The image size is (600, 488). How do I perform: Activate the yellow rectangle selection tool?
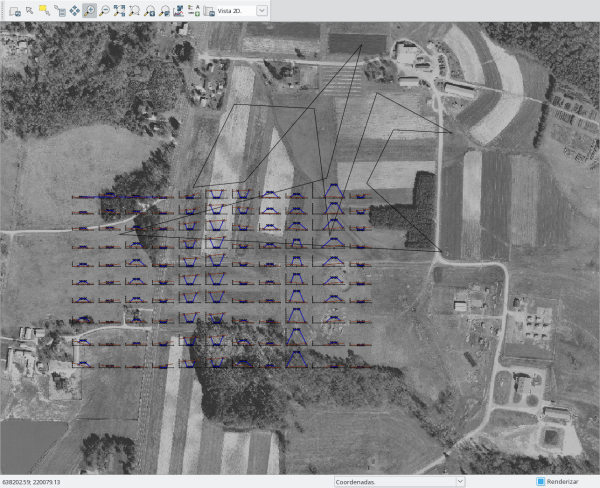click(x=45, y=10)
